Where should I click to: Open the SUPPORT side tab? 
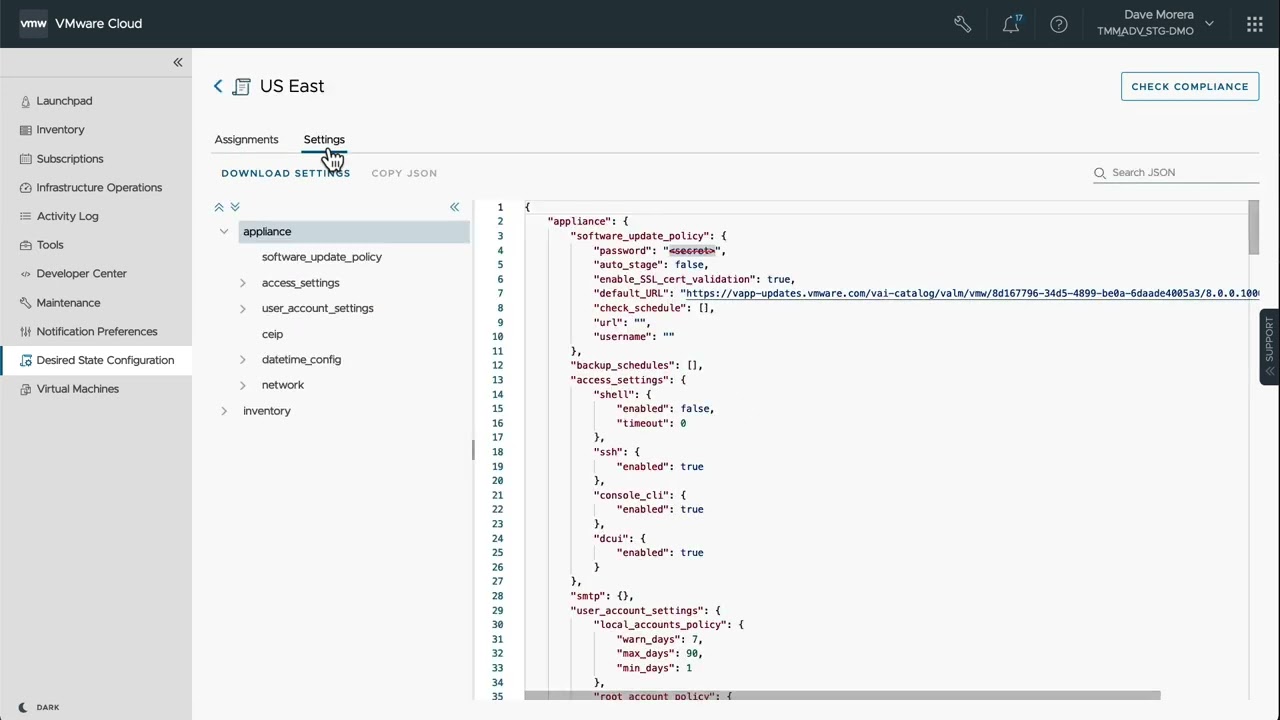pyautogui.click(x=1269, y=347)
